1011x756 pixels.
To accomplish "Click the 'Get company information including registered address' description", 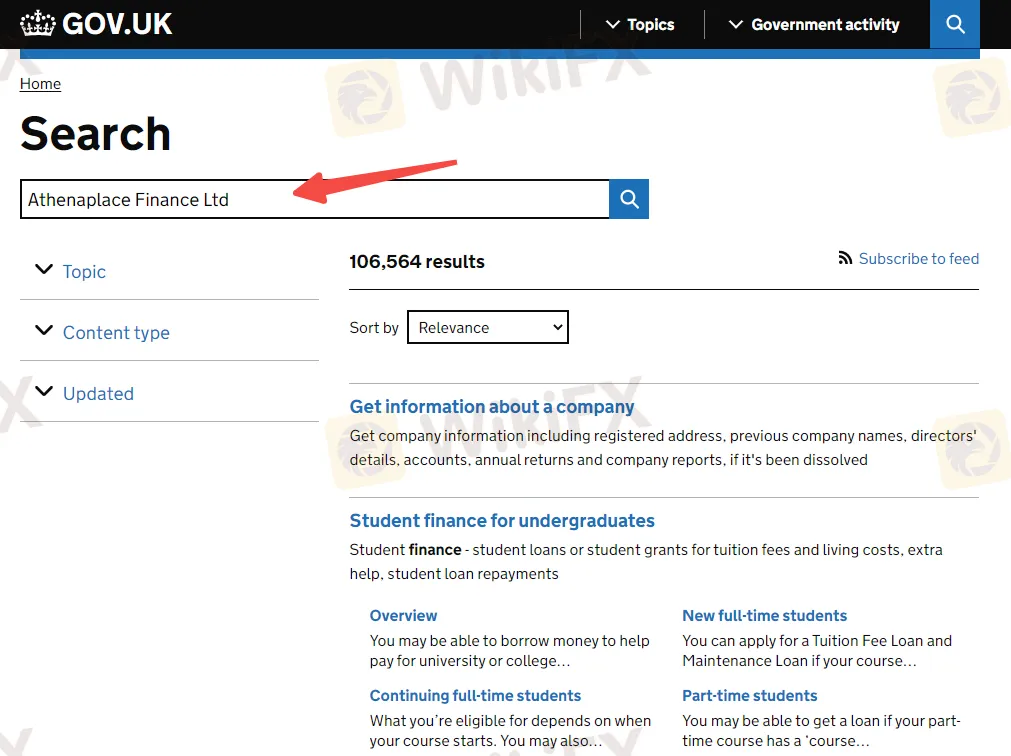I will pyautogui.click(x=663, y=448).
